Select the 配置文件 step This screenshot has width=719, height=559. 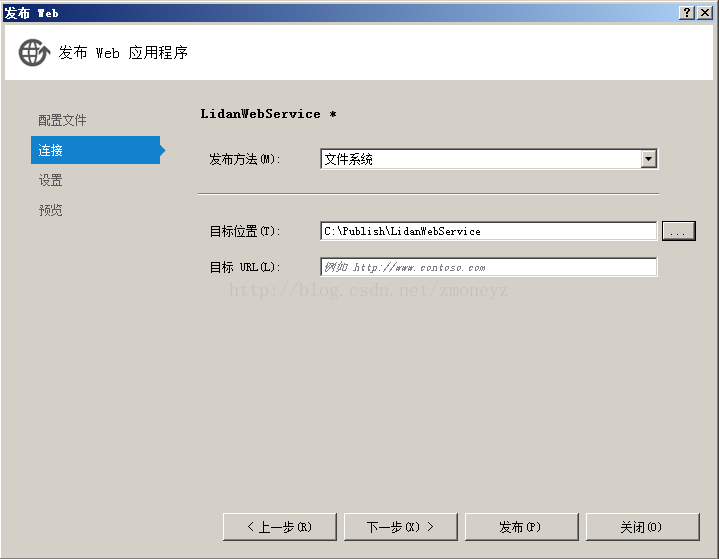tap(62, 120)
